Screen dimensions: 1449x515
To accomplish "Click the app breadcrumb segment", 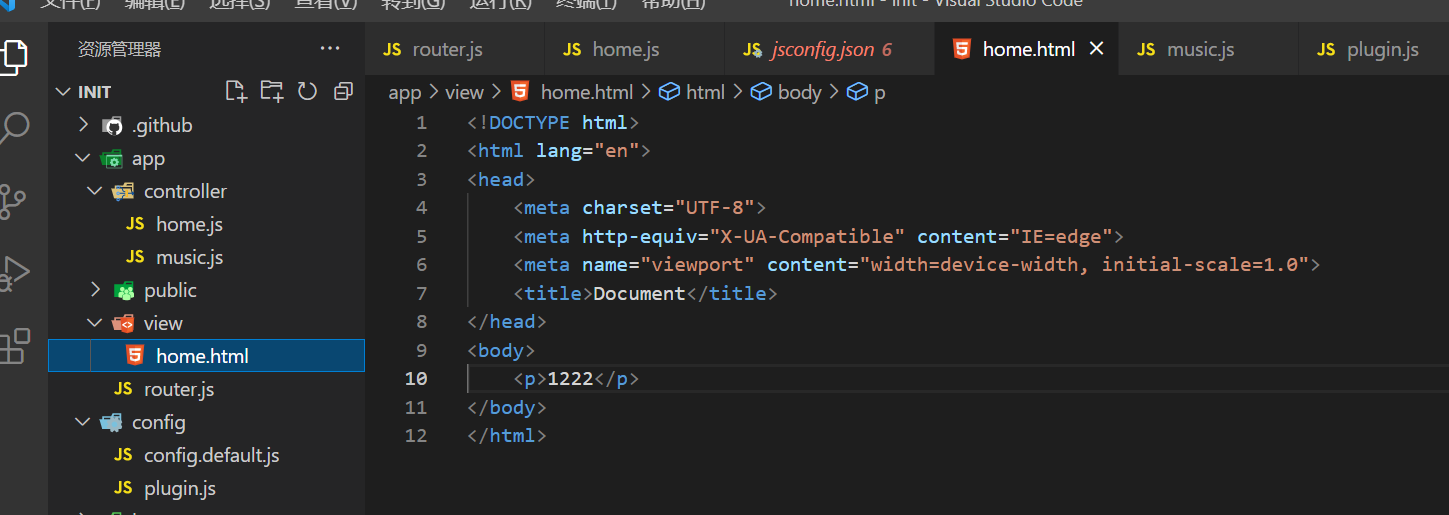I will tap(405, 93).
